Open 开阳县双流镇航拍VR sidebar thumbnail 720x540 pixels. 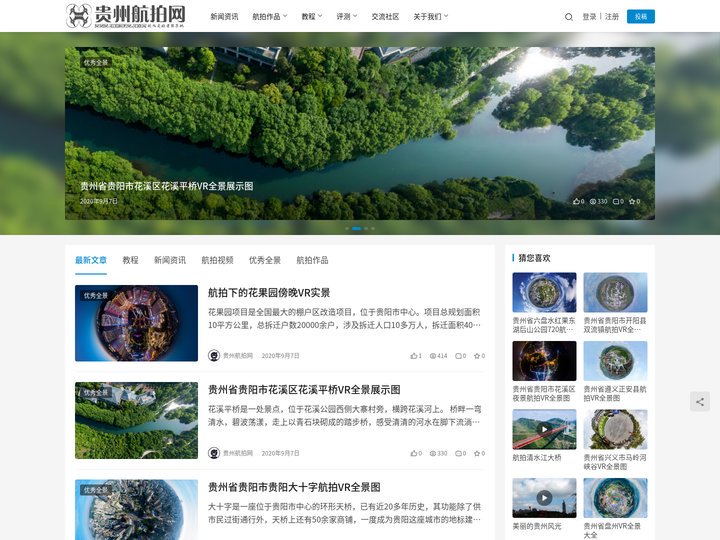tap(615, 292)
